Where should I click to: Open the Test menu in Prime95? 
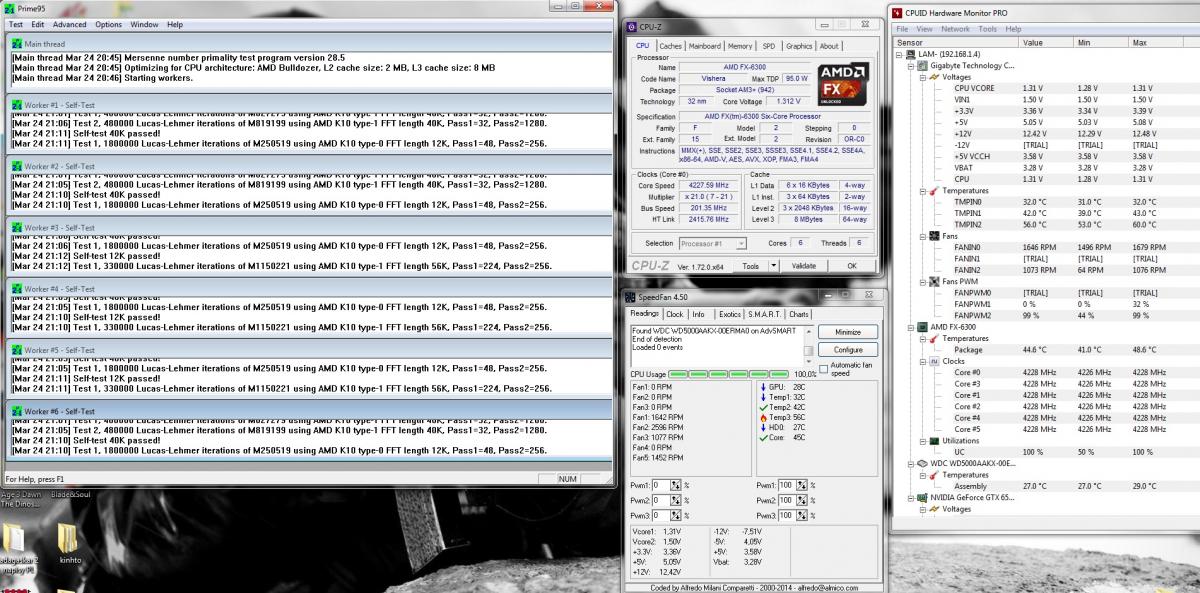coord(16,24)
